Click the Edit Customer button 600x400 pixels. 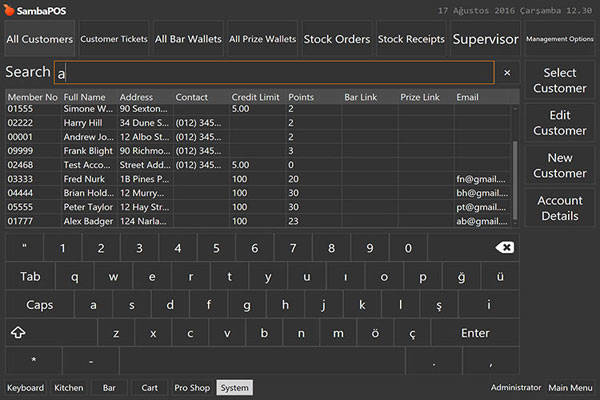[x=559, y=123]
